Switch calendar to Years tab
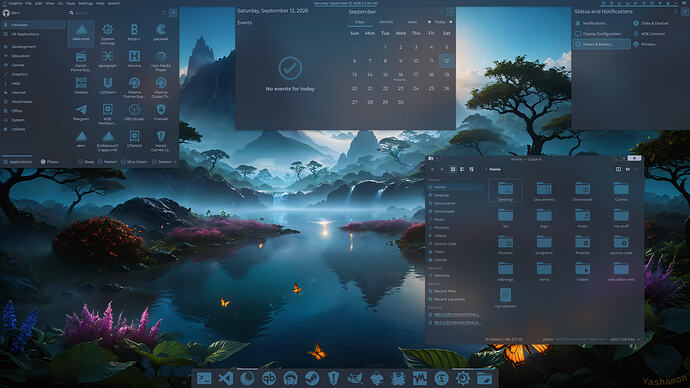690x388 pixels. 412,22
